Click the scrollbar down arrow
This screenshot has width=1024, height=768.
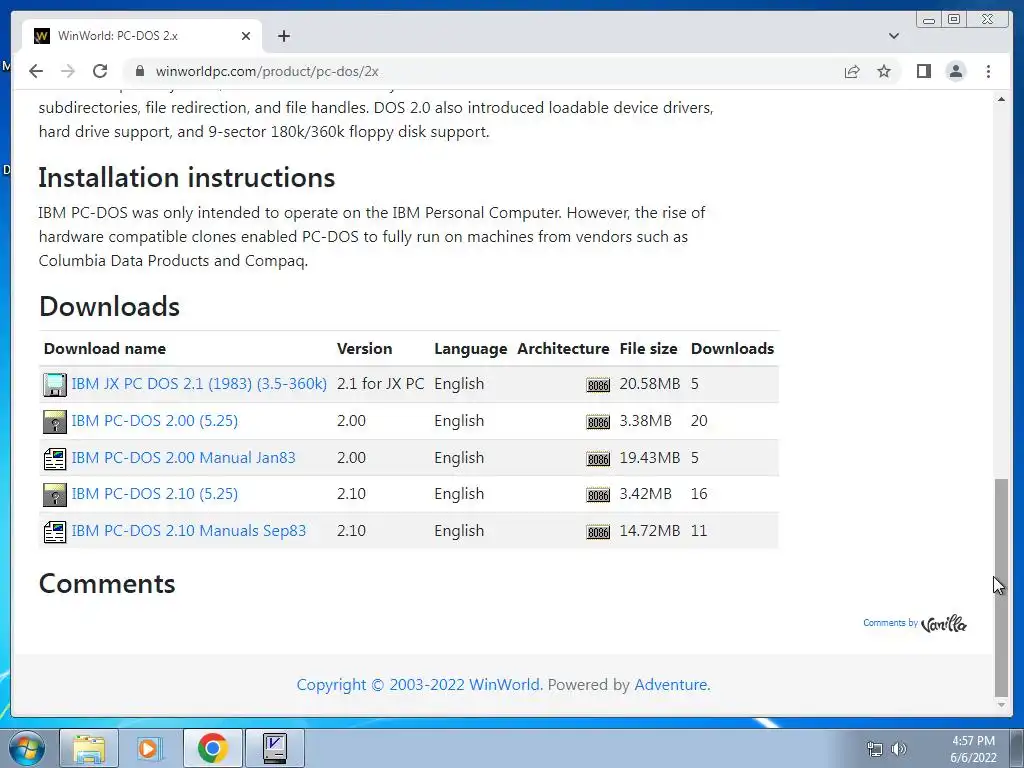tap(1001, 705)
